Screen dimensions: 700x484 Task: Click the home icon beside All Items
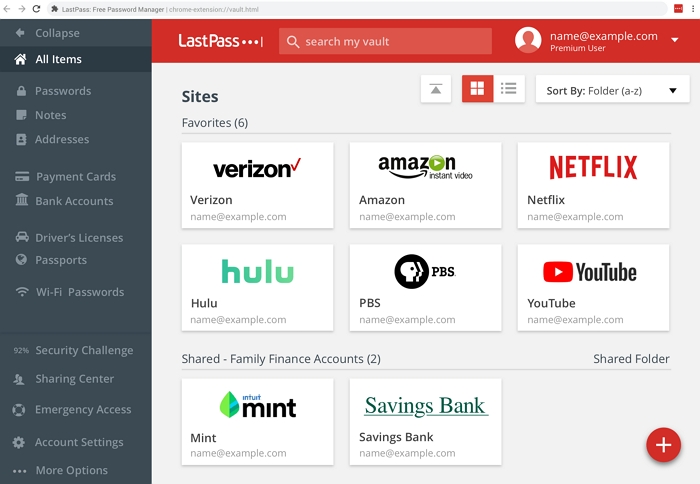pyautogui.click(x=20, y=59)
